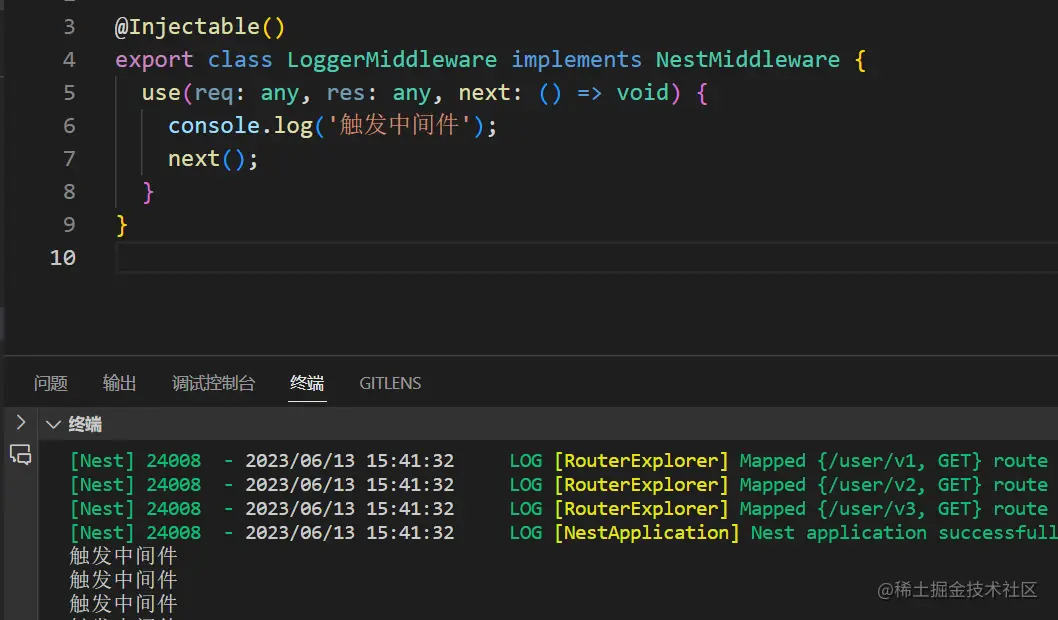Click the comments bubble icon
Viewport: 1058px width, 620px height.
click(20, 455)
